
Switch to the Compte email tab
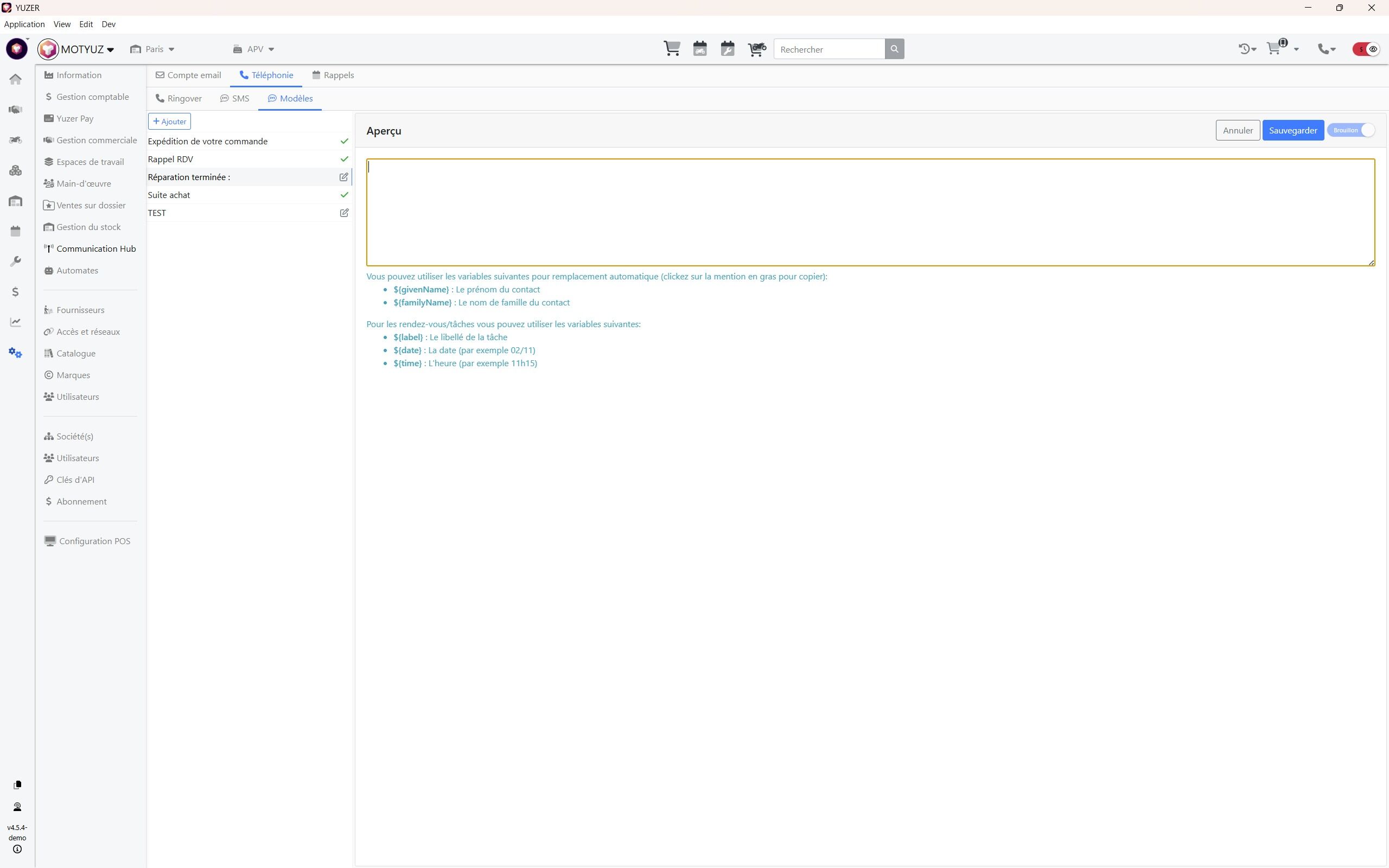188,75
